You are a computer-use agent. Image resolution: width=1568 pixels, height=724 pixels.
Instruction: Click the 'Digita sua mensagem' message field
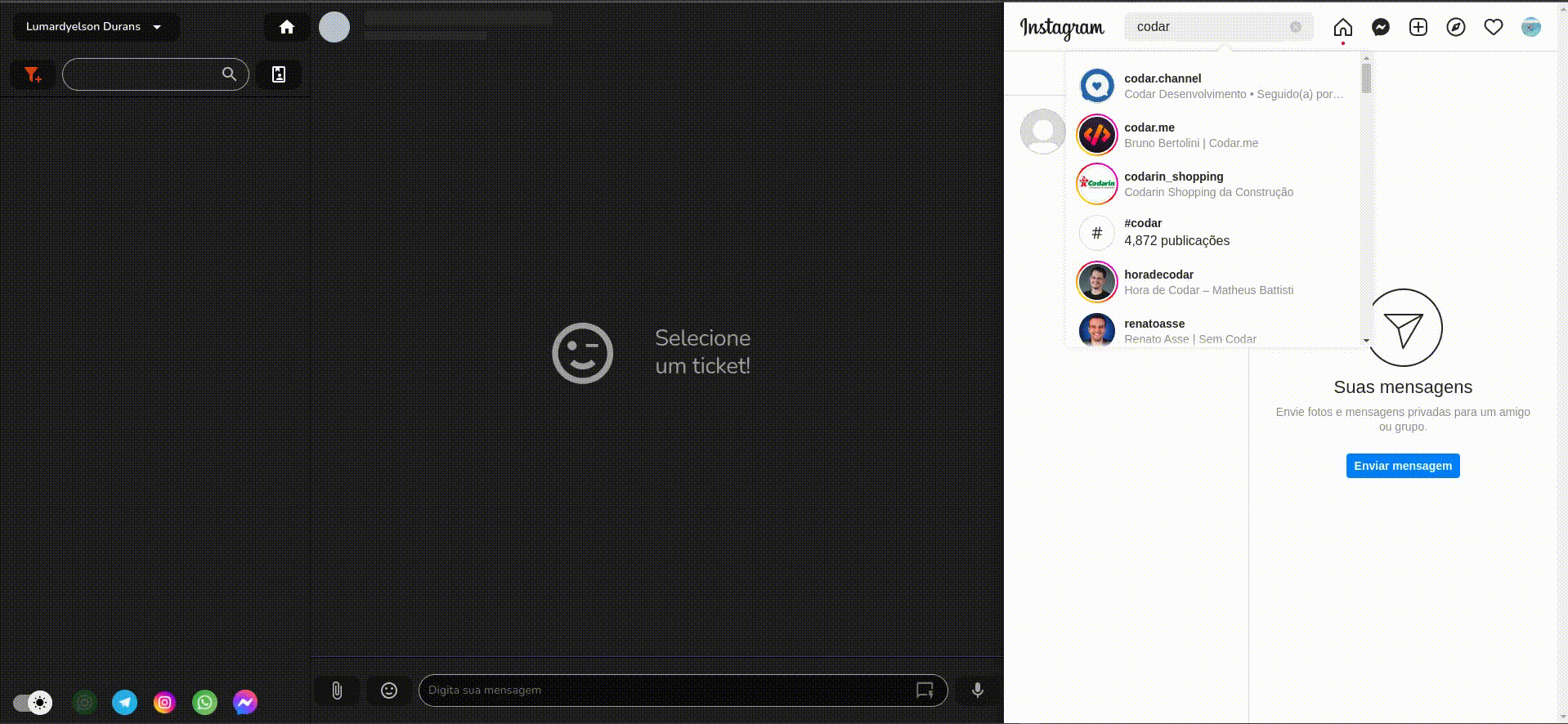[x=683, y=690]
